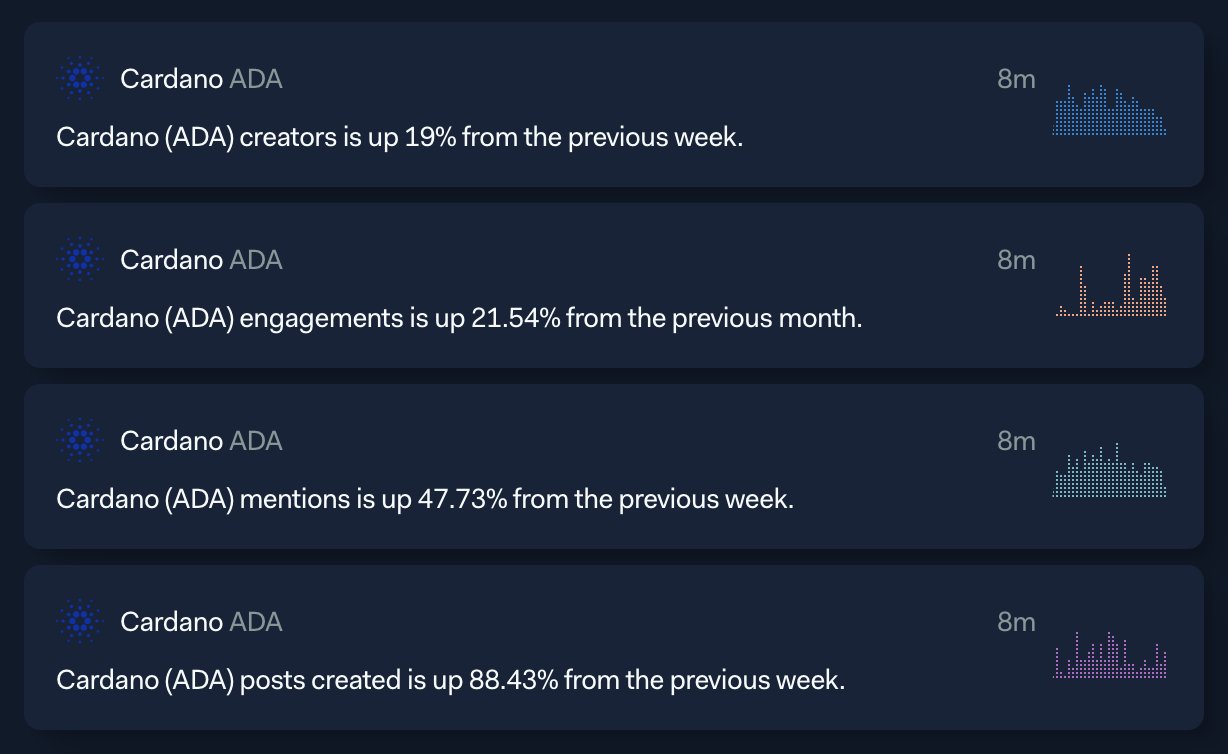Click the ADA ticker in the mentions alert
The width and height of the screenshot is (1228, 754).
256,440
